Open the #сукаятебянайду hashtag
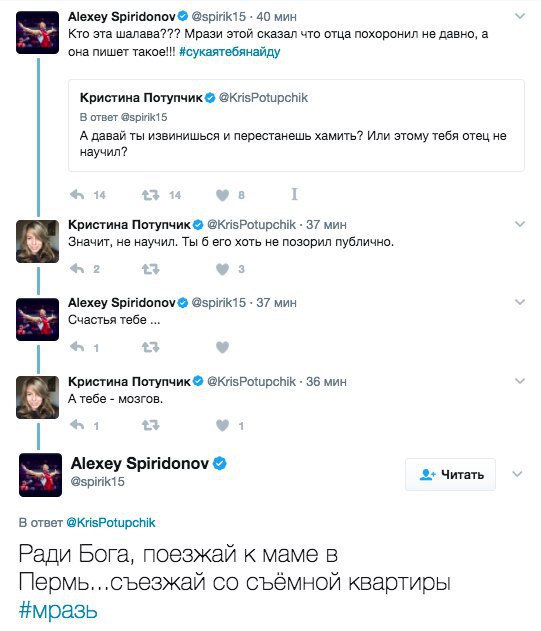The height and width of the screenshot is (631, 541). (229, 52)
